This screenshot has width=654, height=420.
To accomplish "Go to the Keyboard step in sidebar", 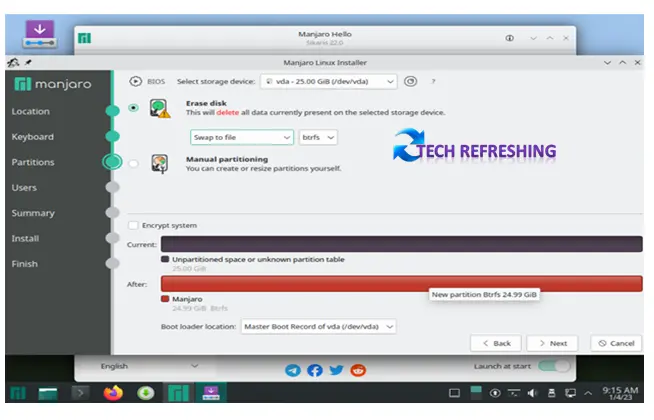I will 33,137.
